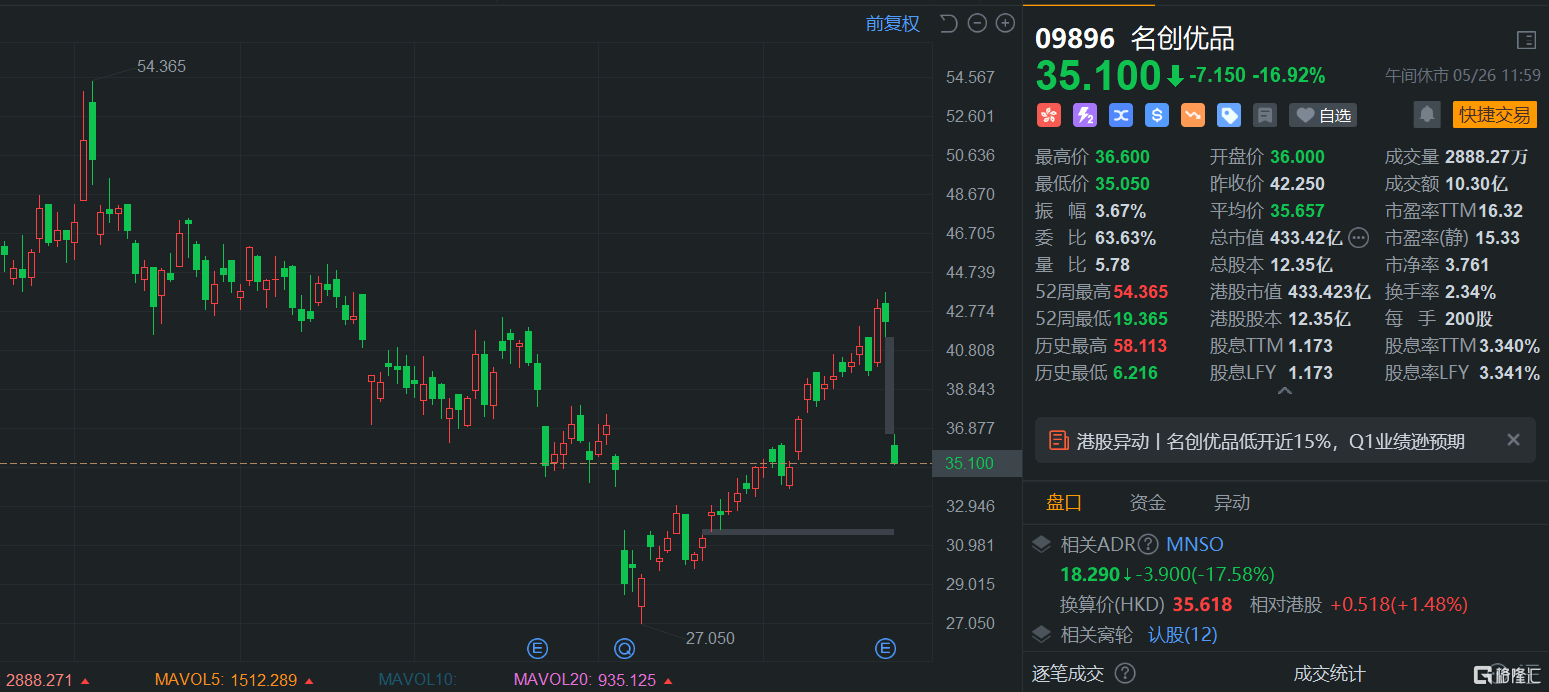Viewport: 1549px width, 692px height.
Task: Click the stacked layers icon beside 相关ADR
Action: [1042, 545]
